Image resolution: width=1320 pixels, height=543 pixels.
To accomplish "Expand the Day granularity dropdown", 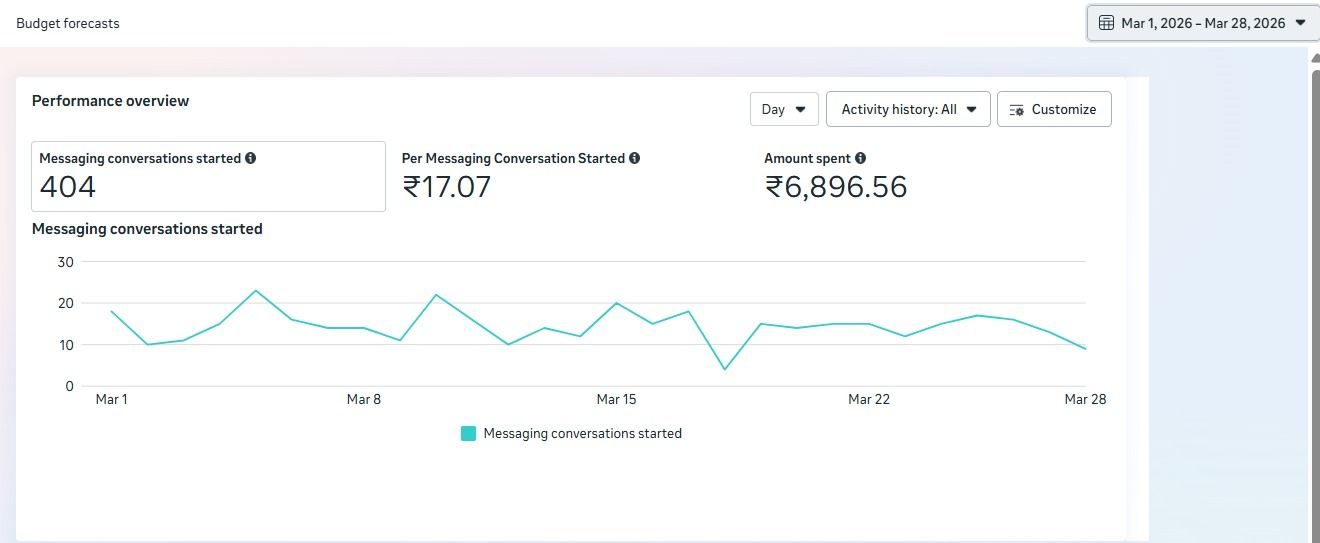I will pos(784,109).
